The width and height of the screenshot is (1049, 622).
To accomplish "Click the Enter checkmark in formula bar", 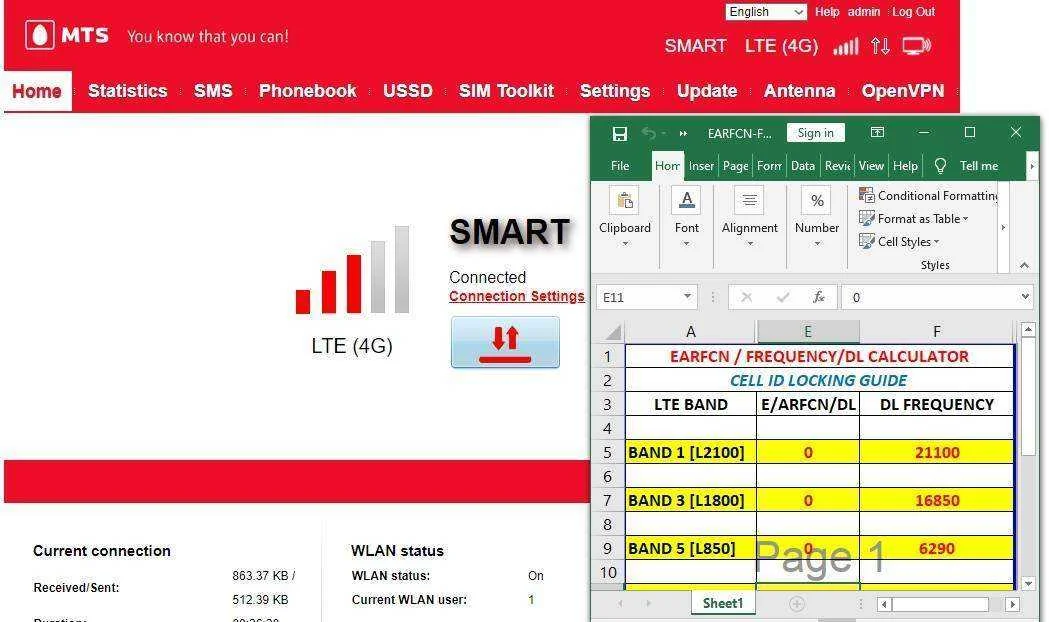I will (x=783, y=297).
